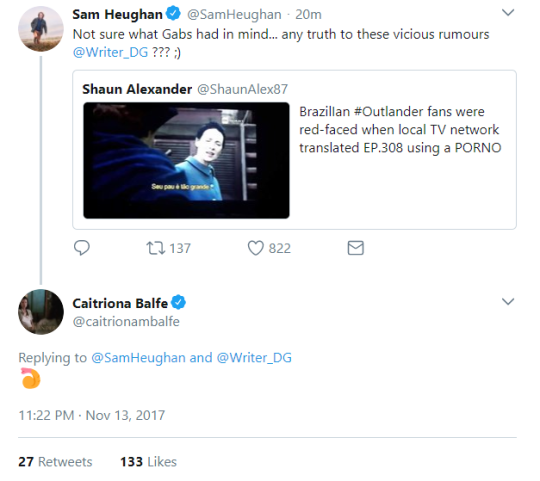View the 27 Retweets list
The image size is (540, 481).
point(55,462)
